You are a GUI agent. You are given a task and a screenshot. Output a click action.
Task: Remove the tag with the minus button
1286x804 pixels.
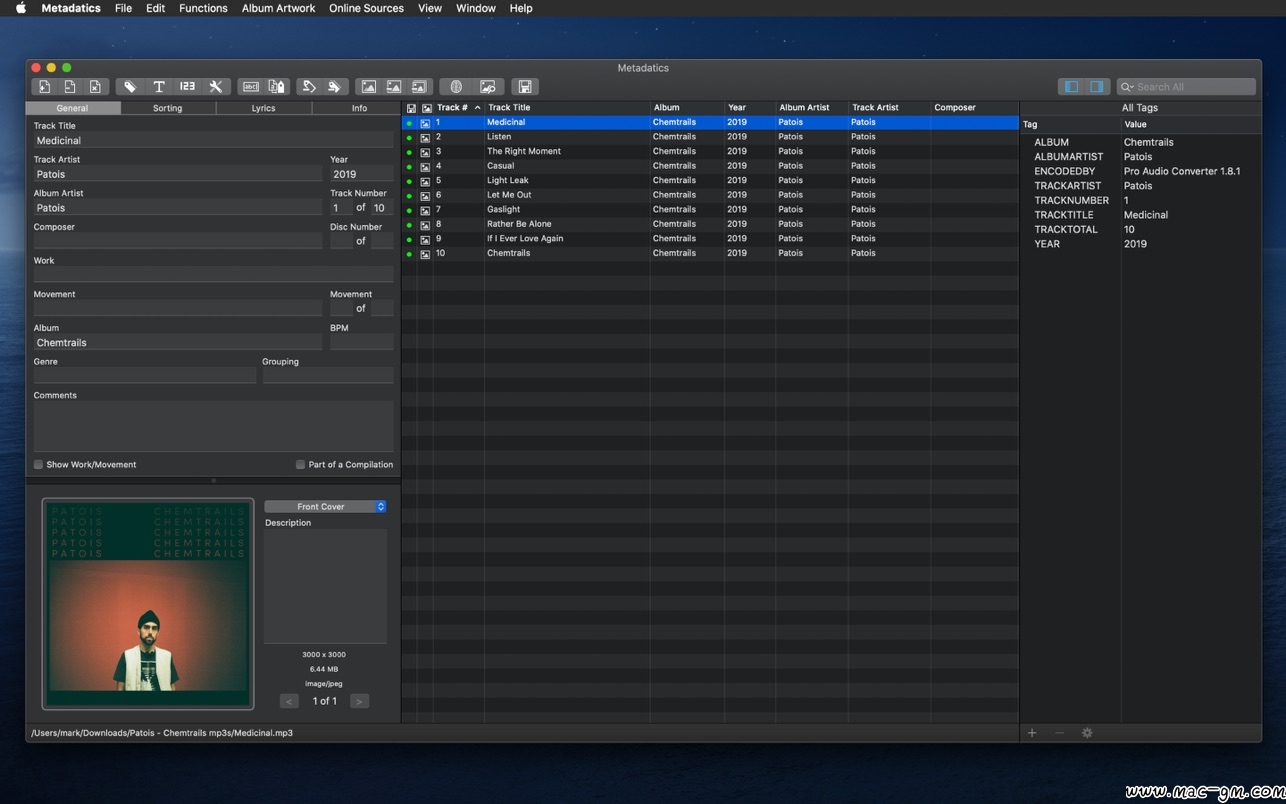[x=1060, y=733]
